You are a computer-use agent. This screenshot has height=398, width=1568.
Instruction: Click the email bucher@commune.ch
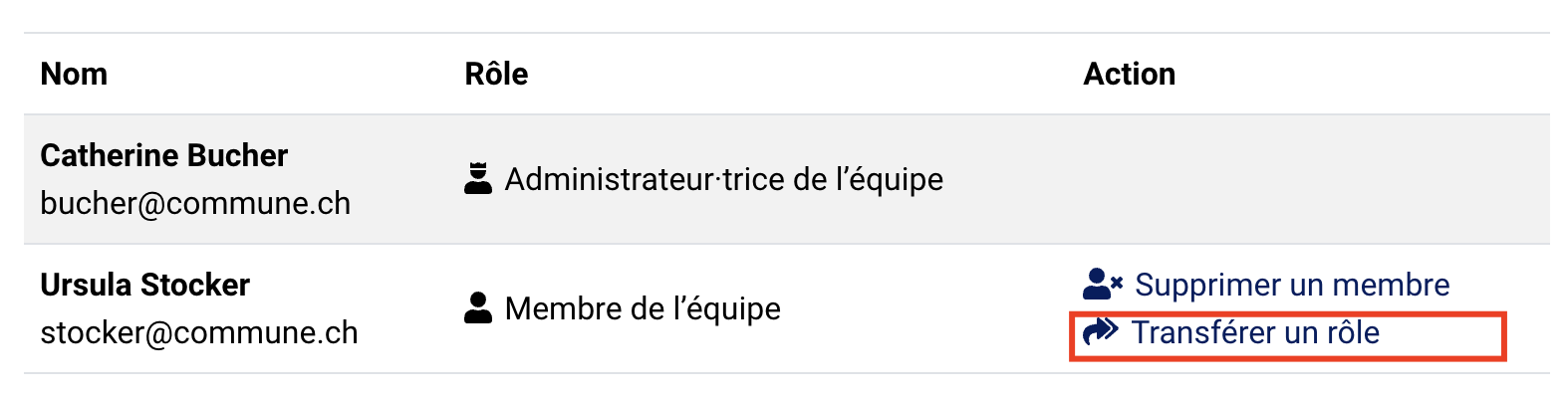click(x=195, y=203)
